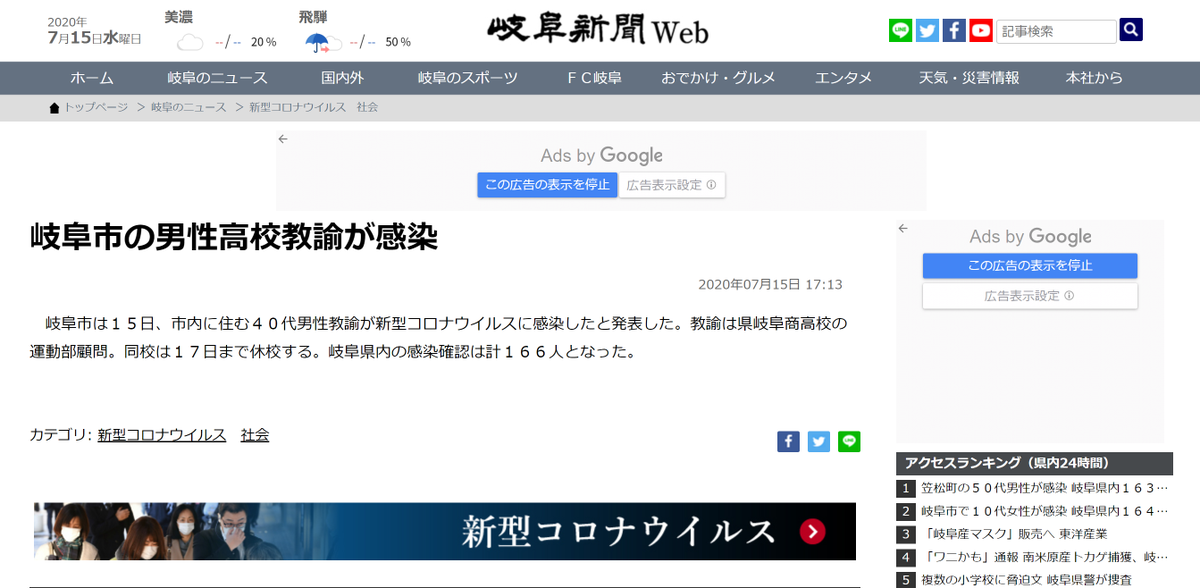Select 国内外 in navigation bar
Image resolution: width=1200 pixels, height=588 pixels.
pos(342,78)
